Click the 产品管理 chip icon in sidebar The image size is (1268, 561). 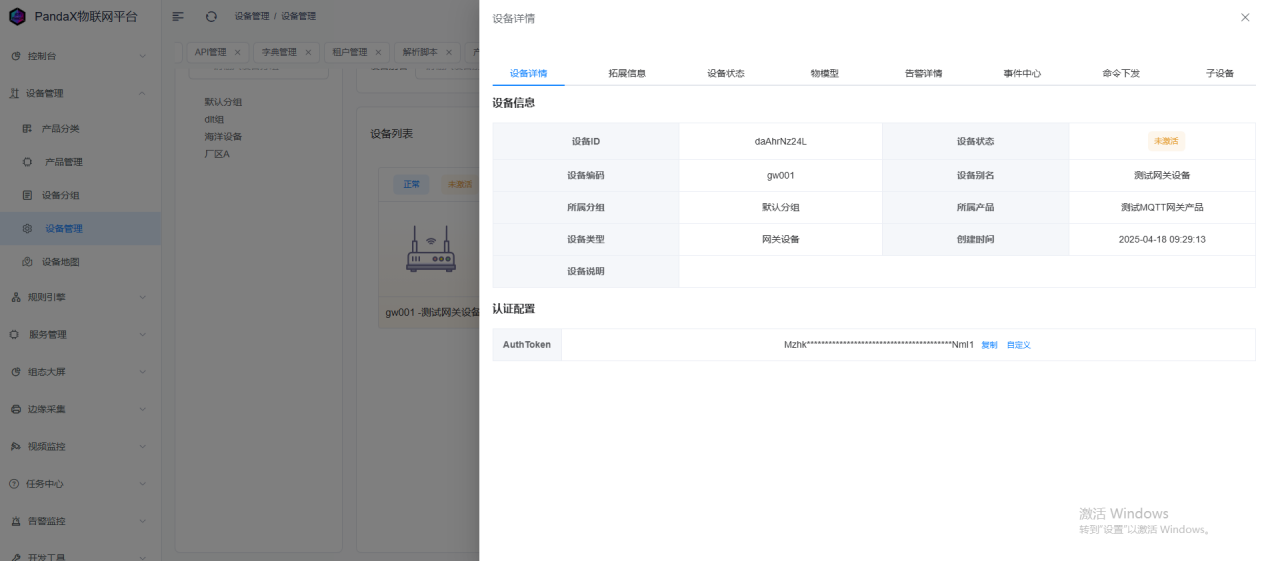pos(27,162)
